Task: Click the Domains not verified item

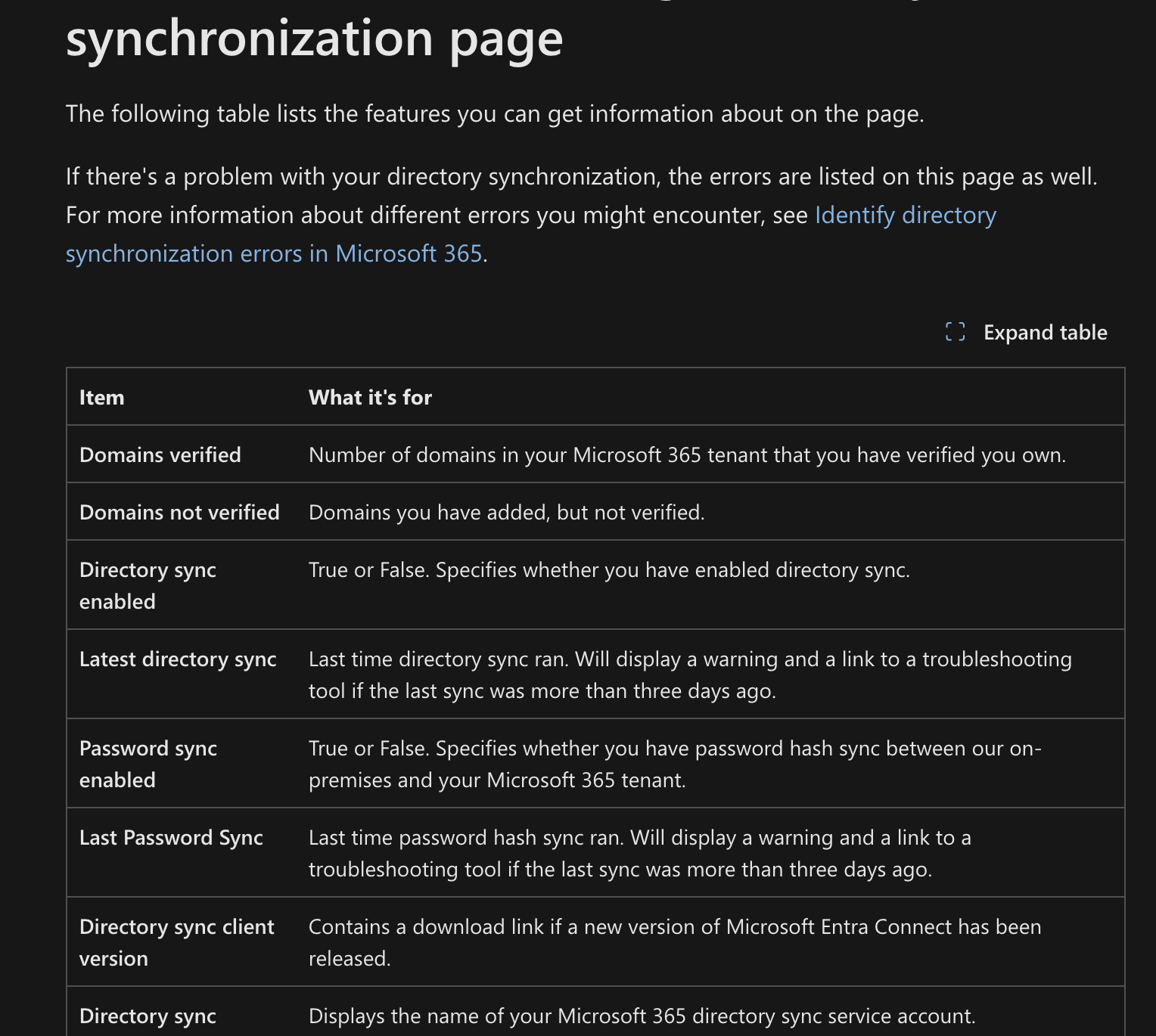Action: click(179, 512)
